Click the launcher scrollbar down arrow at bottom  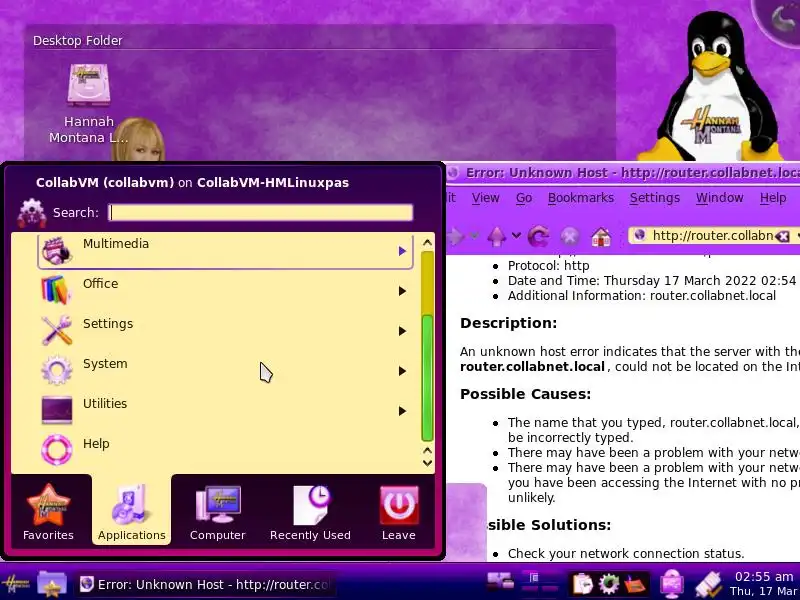[x=428, y=463]
